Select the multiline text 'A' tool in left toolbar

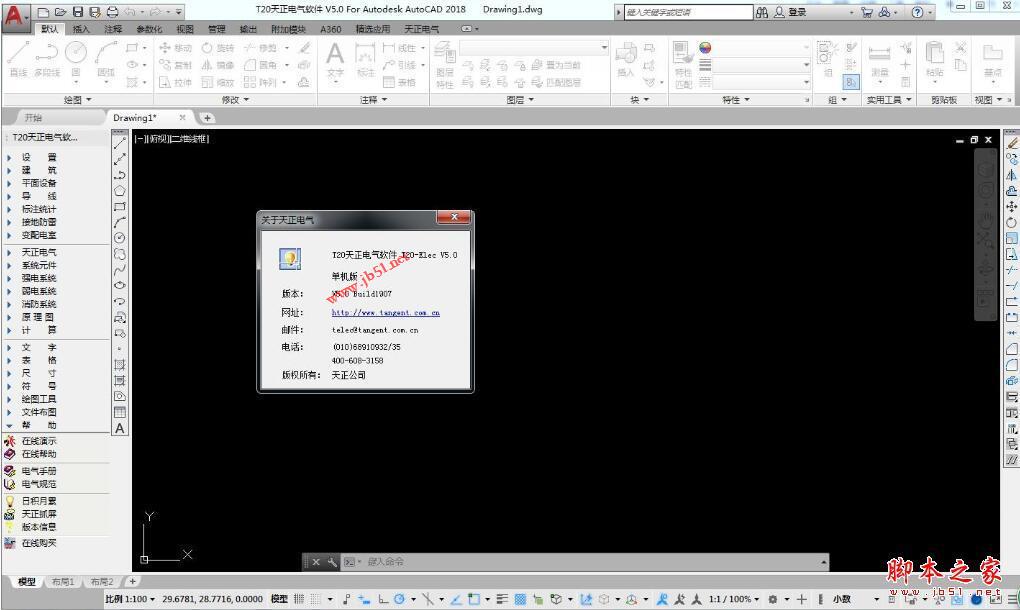click(x=120, y=428)
